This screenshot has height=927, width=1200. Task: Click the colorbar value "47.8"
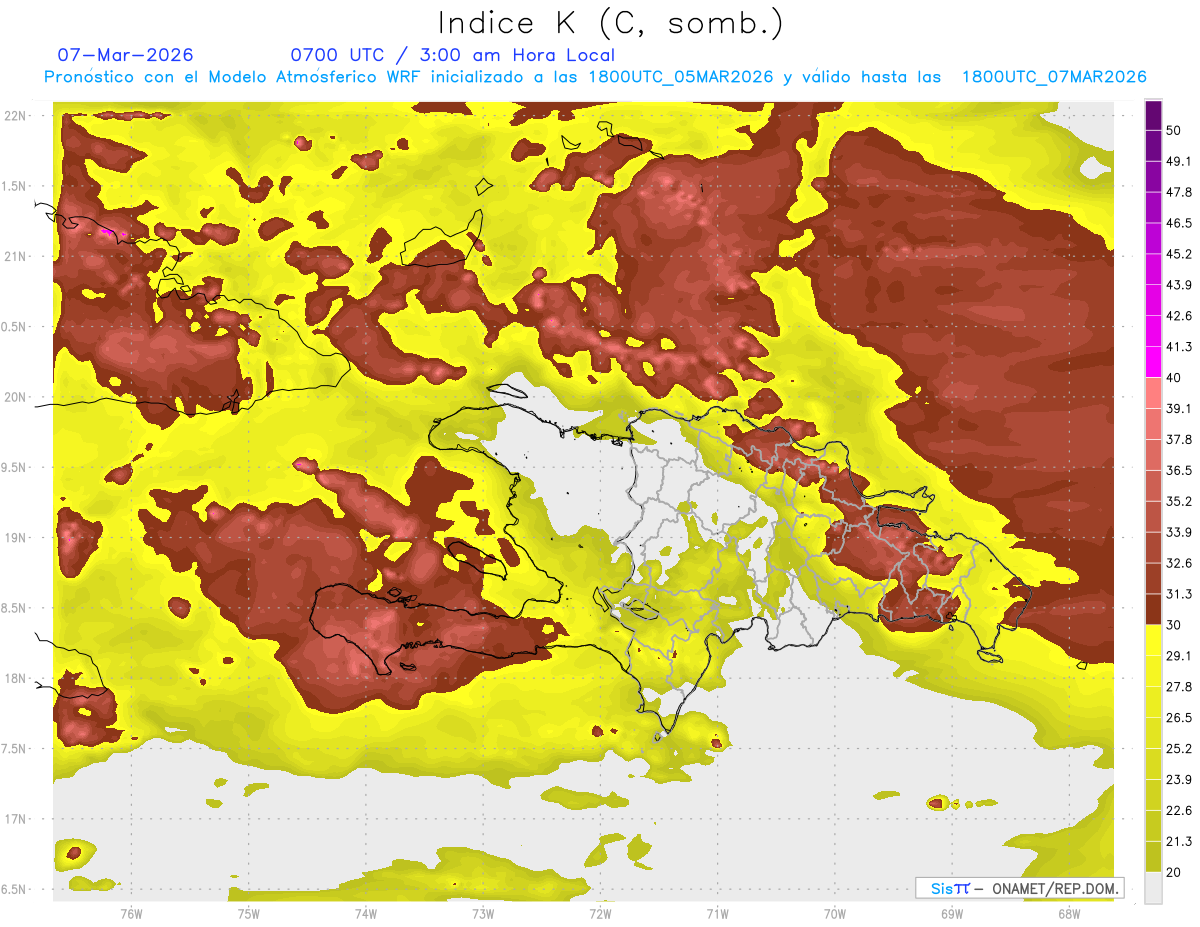[x=1178, y=192]
